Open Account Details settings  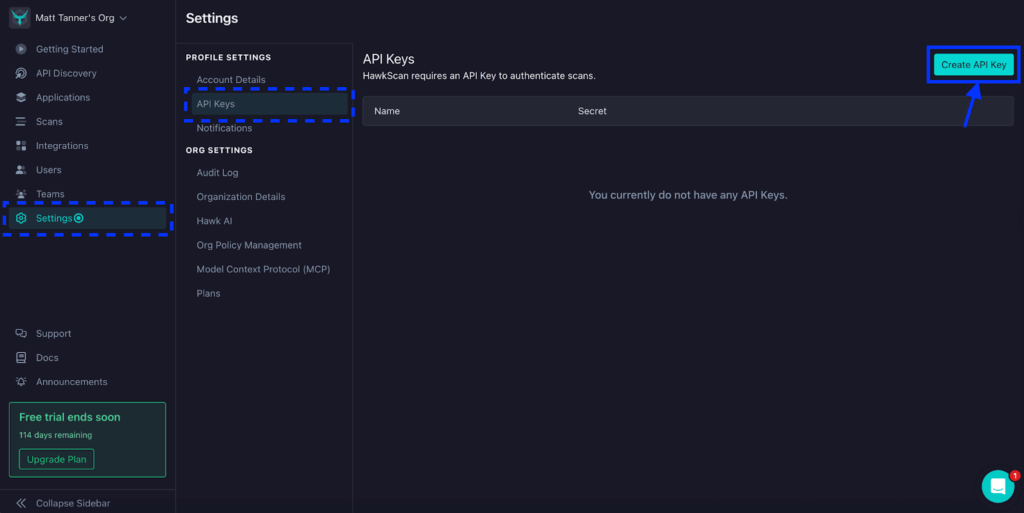pyautogui.click(x=231, y=80)
